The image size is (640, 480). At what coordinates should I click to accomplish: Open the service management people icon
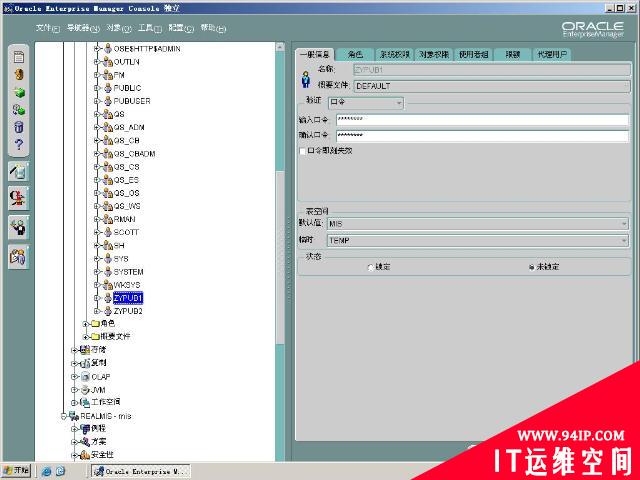point(18,227)
